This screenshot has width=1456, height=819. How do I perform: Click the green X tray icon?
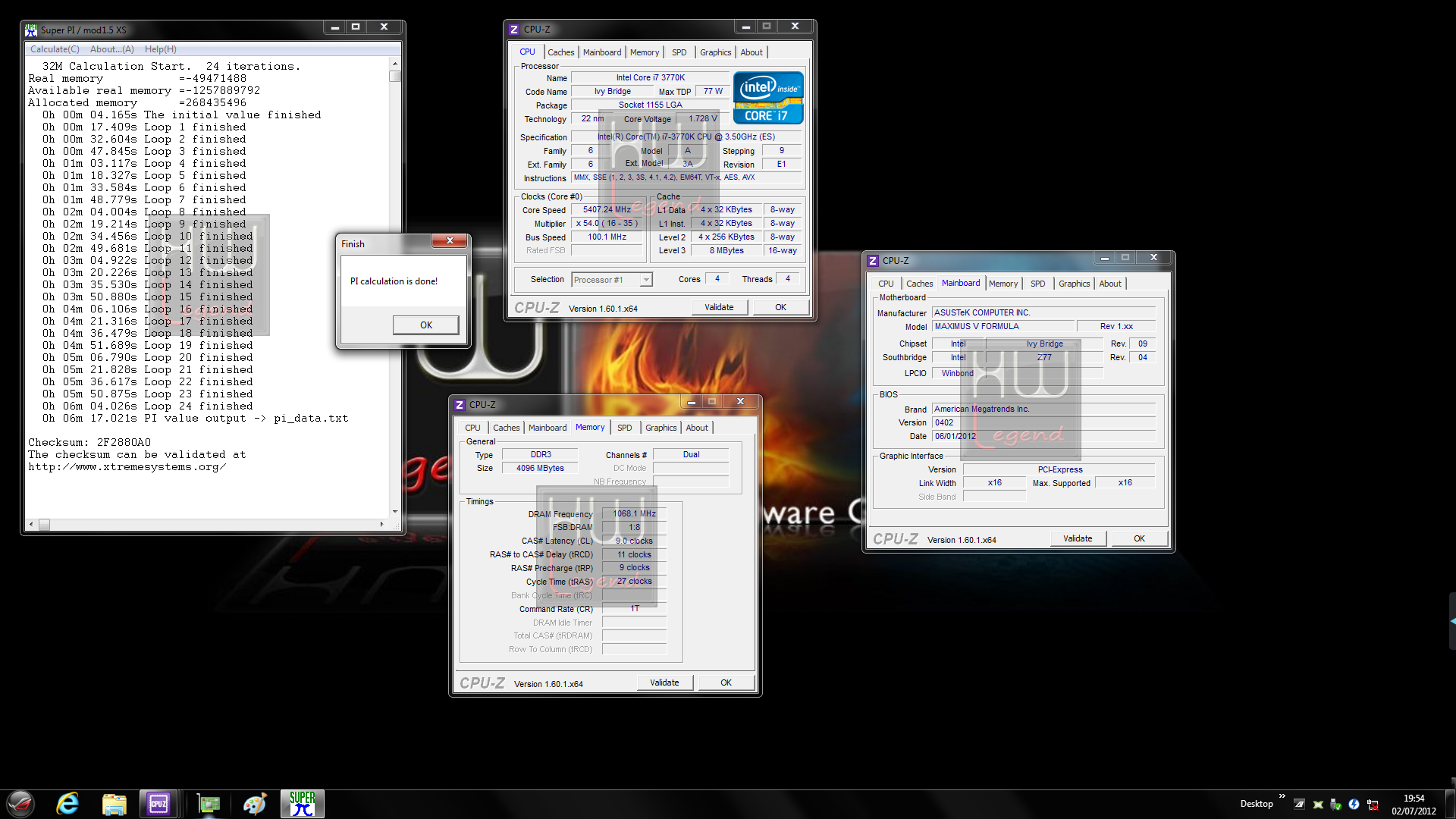(x=1318, y=805)
